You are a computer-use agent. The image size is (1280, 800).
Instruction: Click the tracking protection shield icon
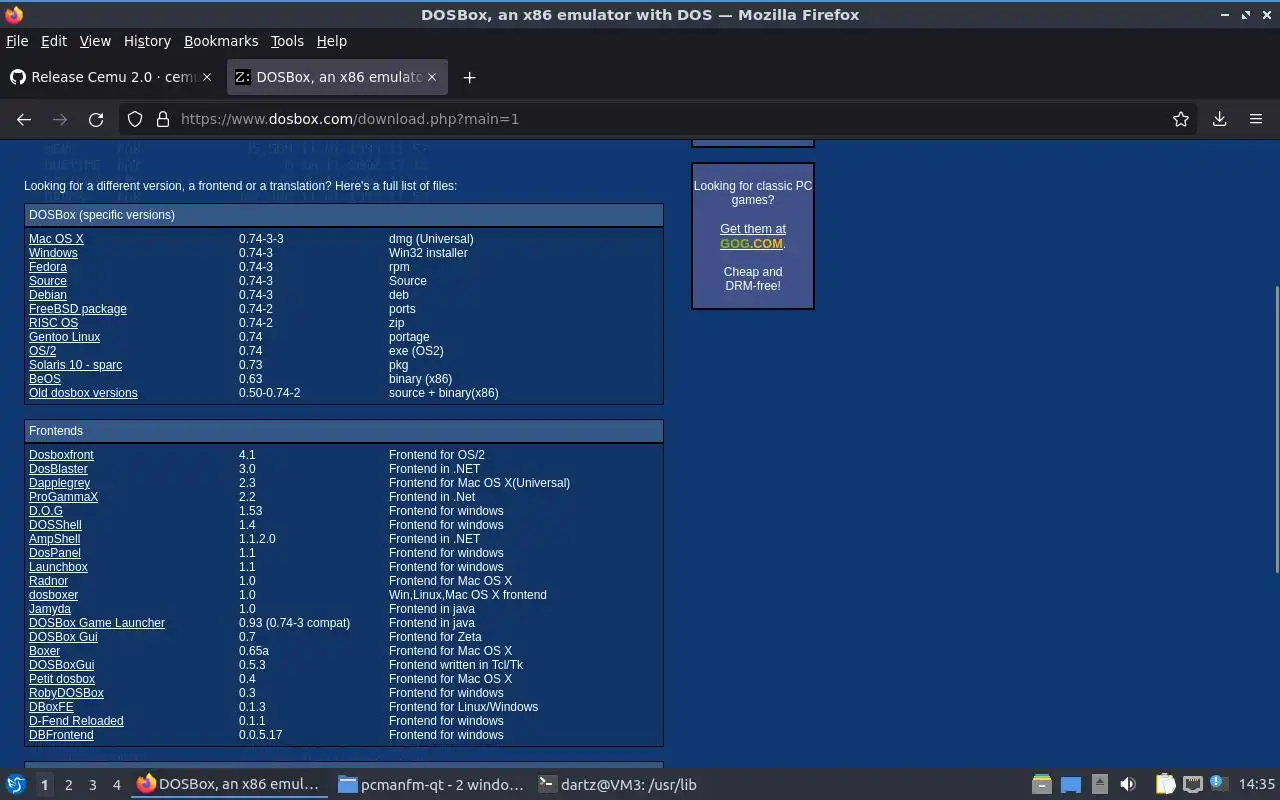pos(136,119)
